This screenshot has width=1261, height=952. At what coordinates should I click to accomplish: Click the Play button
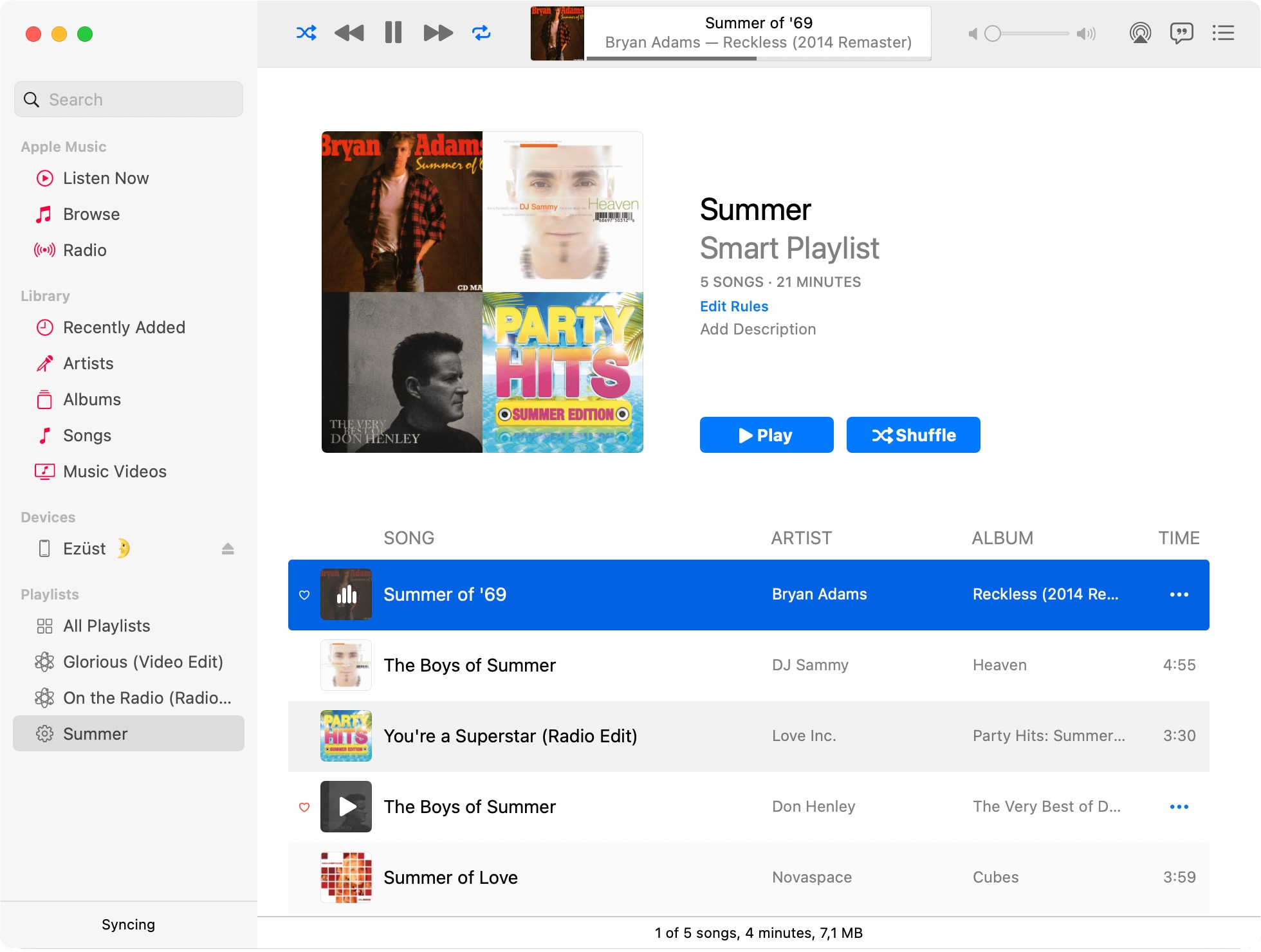click(x=766, y=435)
